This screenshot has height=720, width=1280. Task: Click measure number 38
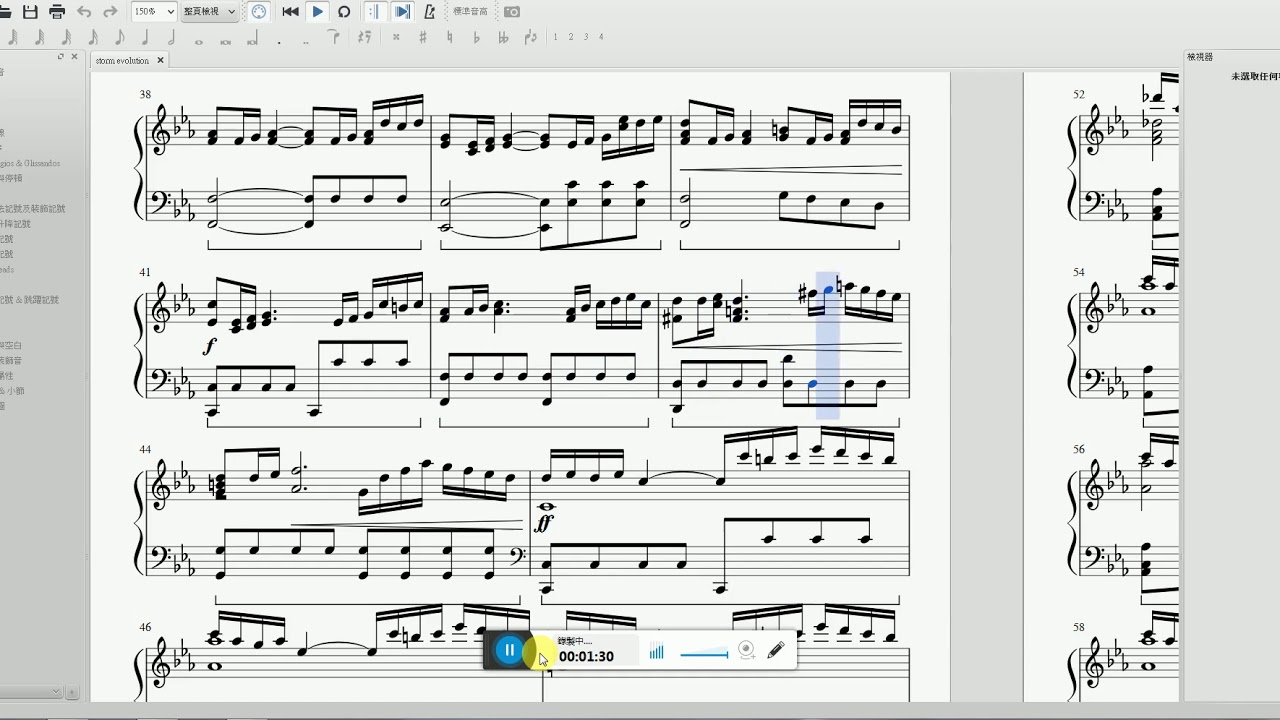[x=145, y=94]
